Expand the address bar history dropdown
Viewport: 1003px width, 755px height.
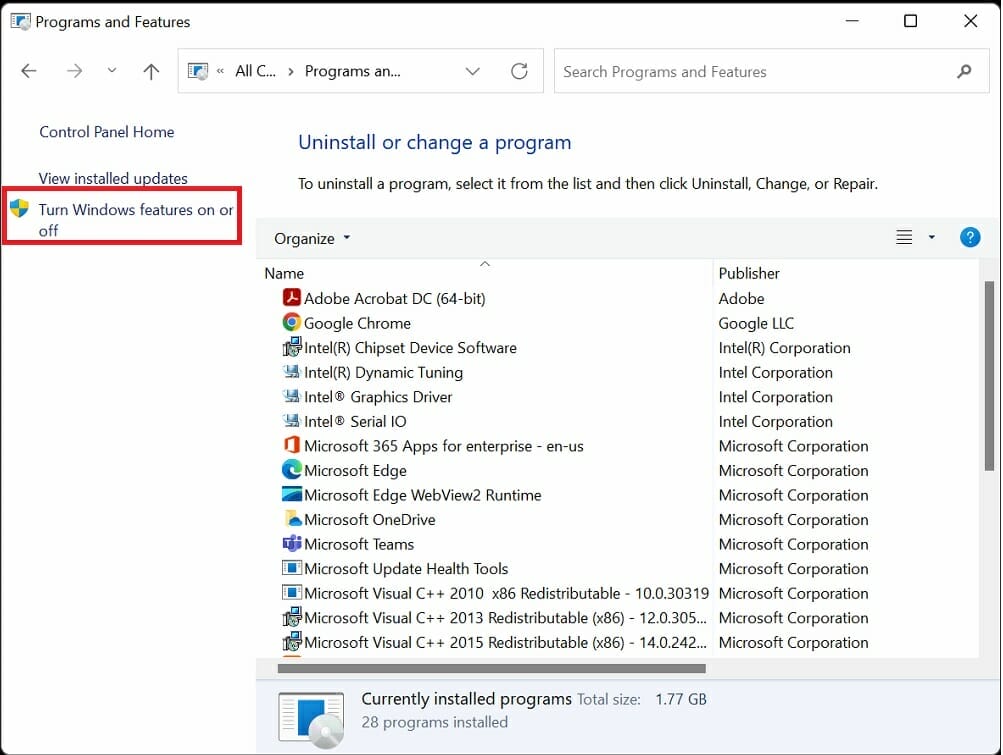click(472, 71)
